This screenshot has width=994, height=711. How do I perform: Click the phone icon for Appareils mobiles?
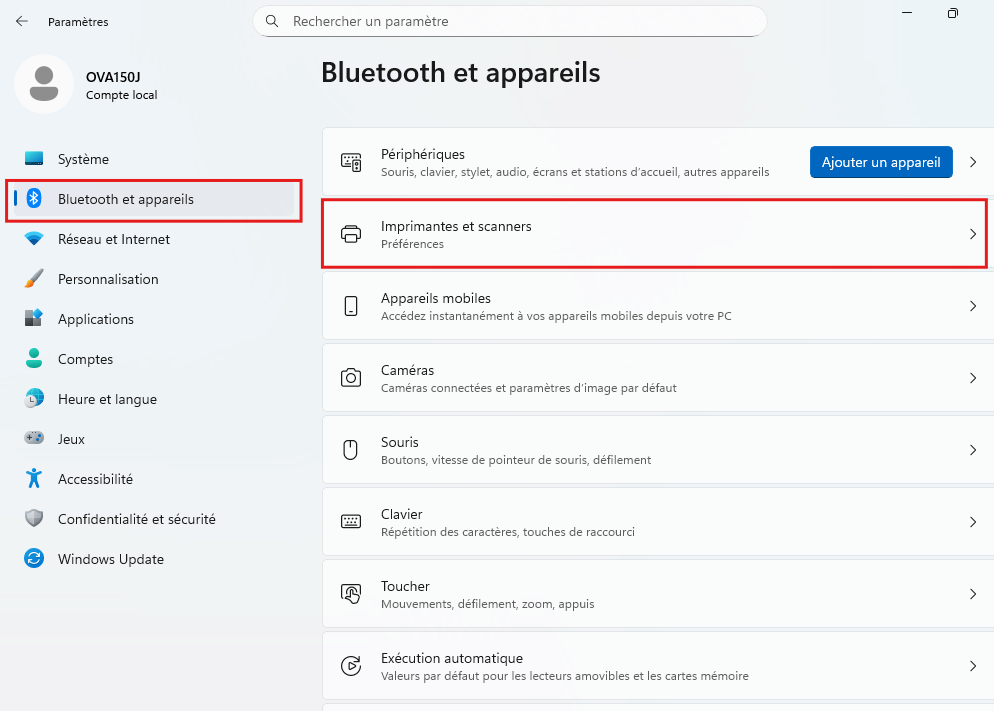[x=351, y=306]
